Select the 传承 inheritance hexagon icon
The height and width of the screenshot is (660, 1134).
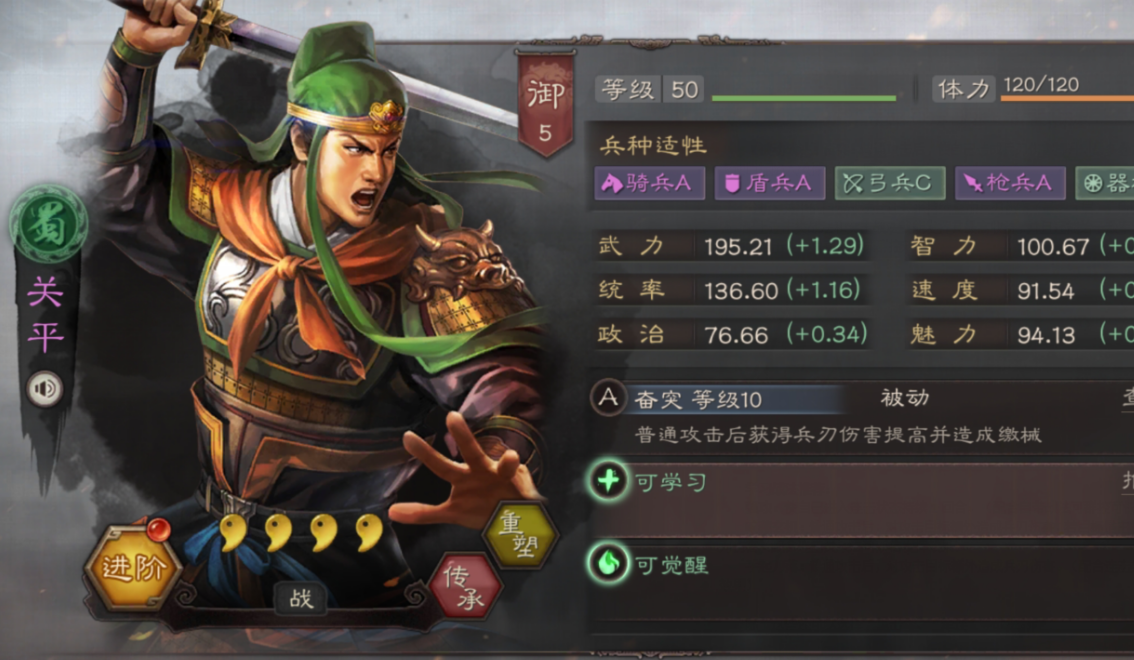tap(465, 586)
